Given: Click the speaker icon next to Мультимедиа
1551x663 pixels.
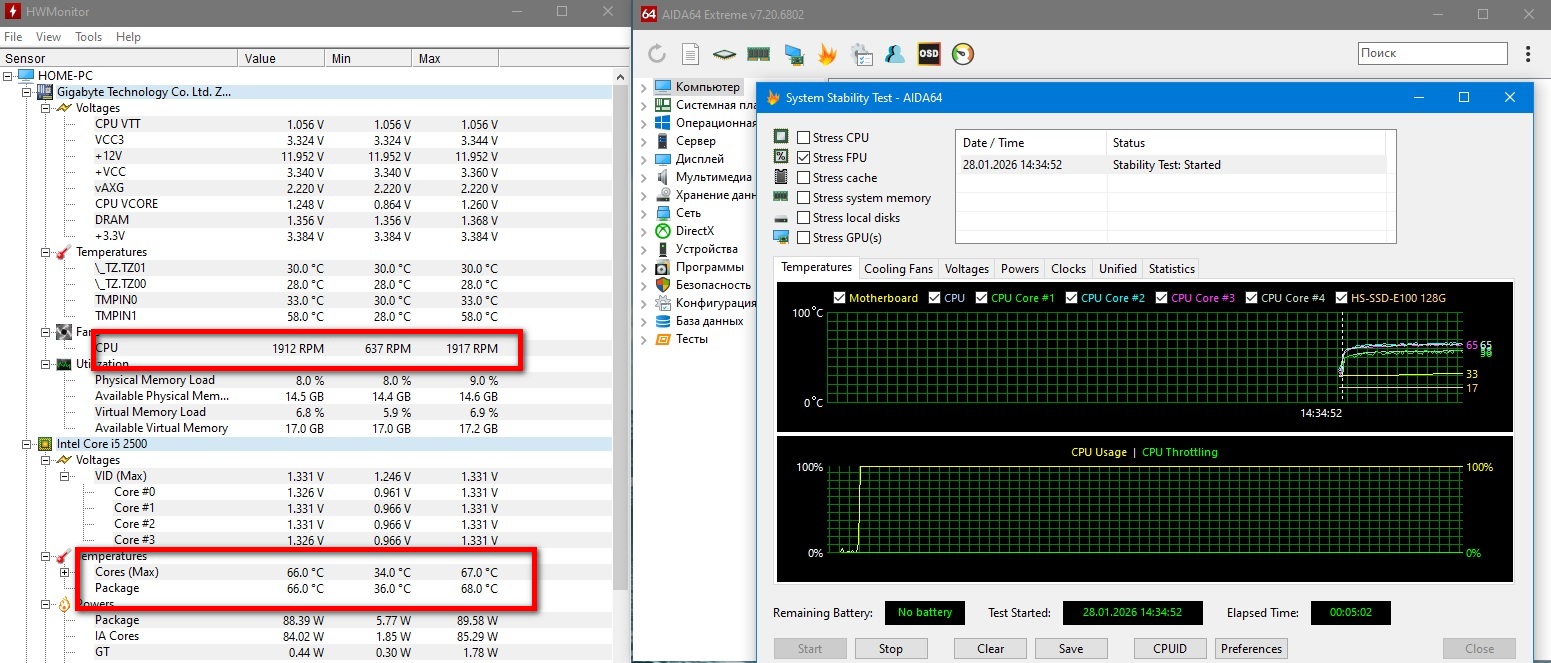Looking at the screenshot, I should pyautogui.click(x=662, y=177).
